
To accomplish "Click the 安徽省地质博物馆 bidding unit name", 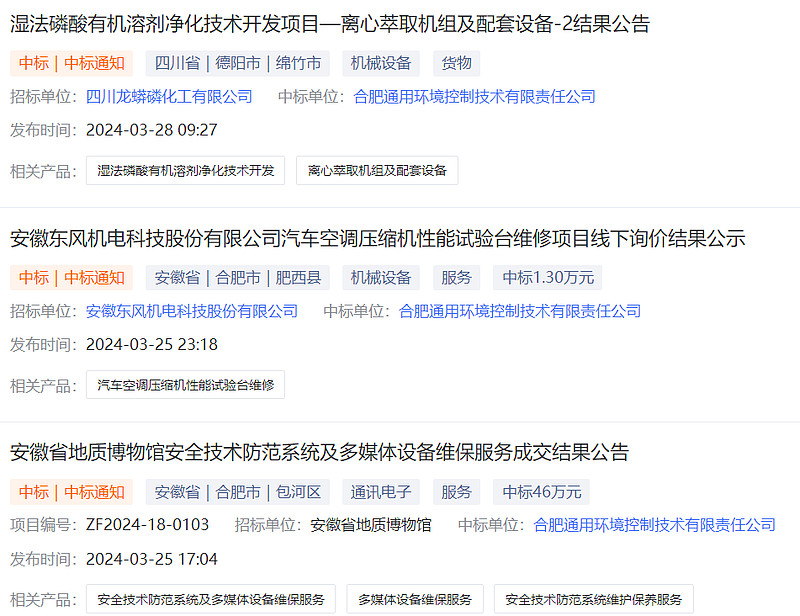I will click(x=371, y=525).
